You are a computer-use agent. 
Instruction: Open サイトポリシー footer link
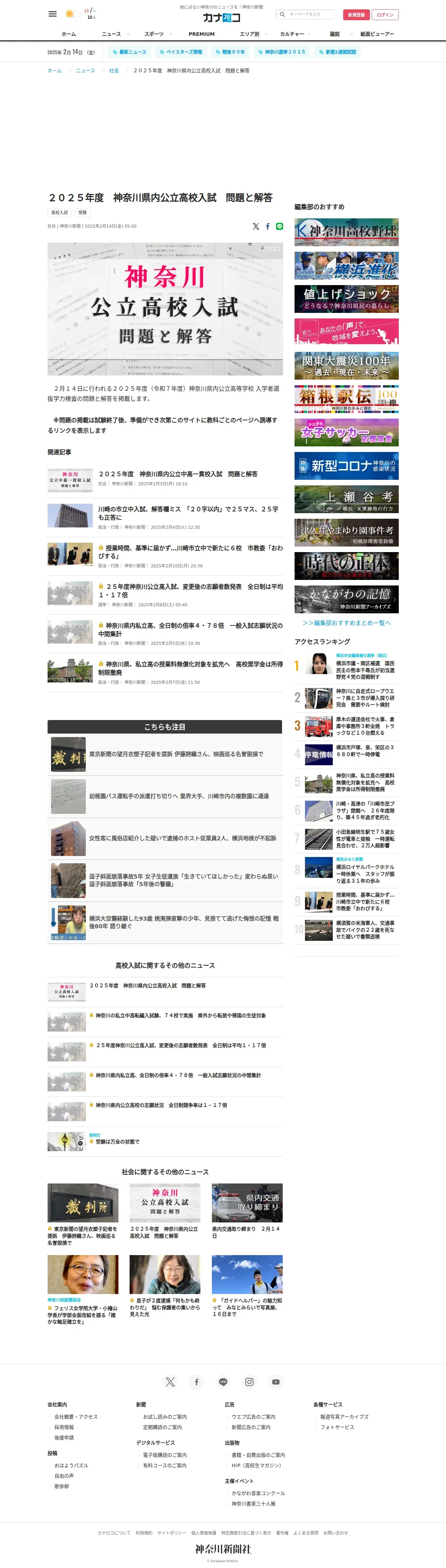coord(172,1533)
